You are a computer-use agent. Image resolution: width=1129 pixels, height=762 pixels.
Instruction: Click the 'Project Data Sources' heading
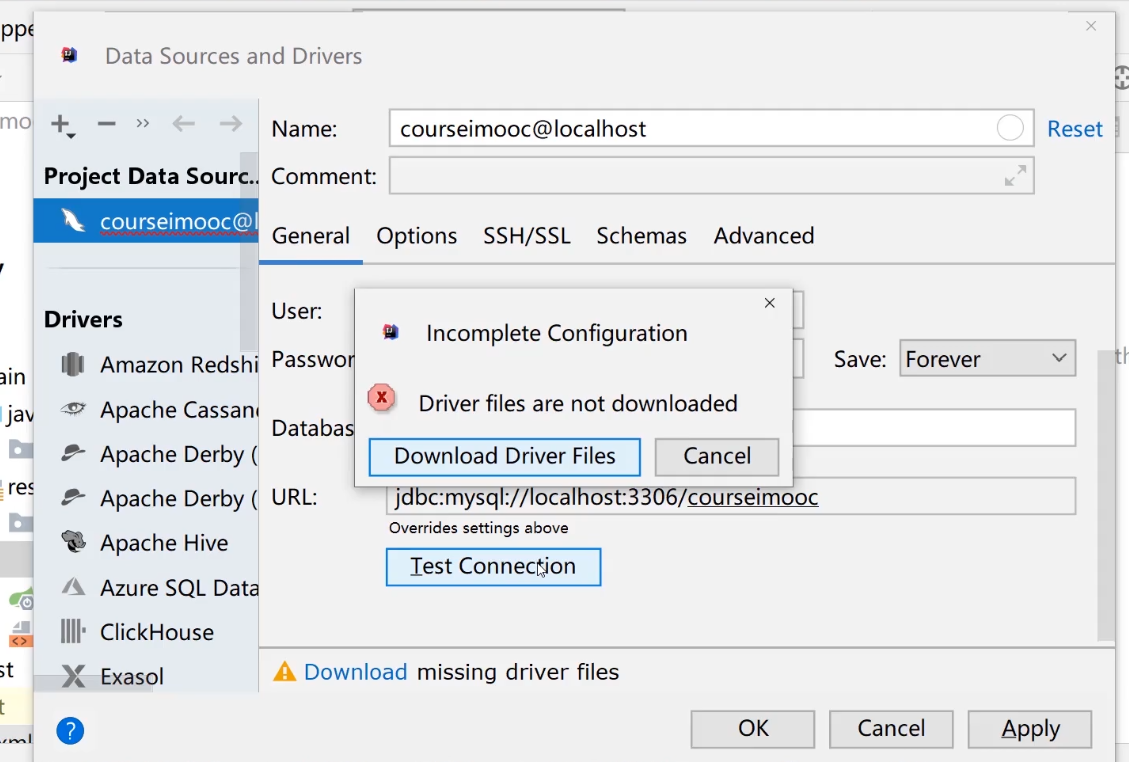point(150,176)
